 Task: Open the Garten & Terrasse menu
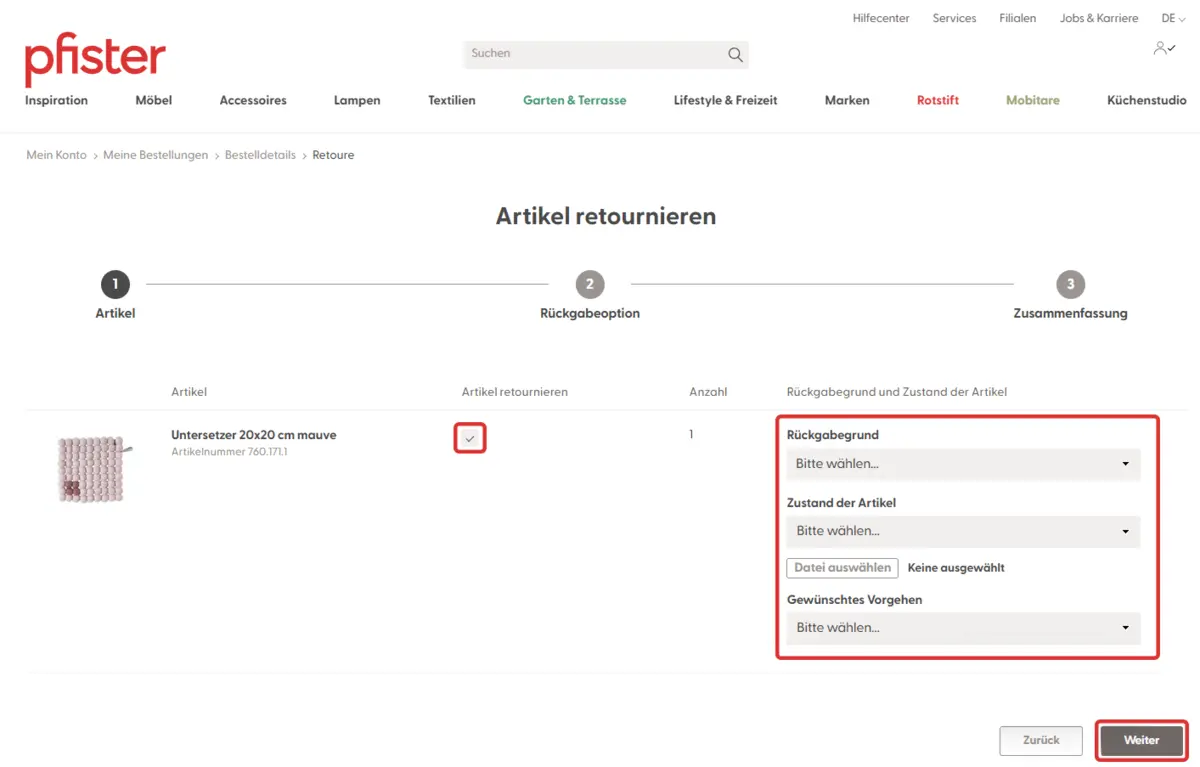(x=574, y=100)
